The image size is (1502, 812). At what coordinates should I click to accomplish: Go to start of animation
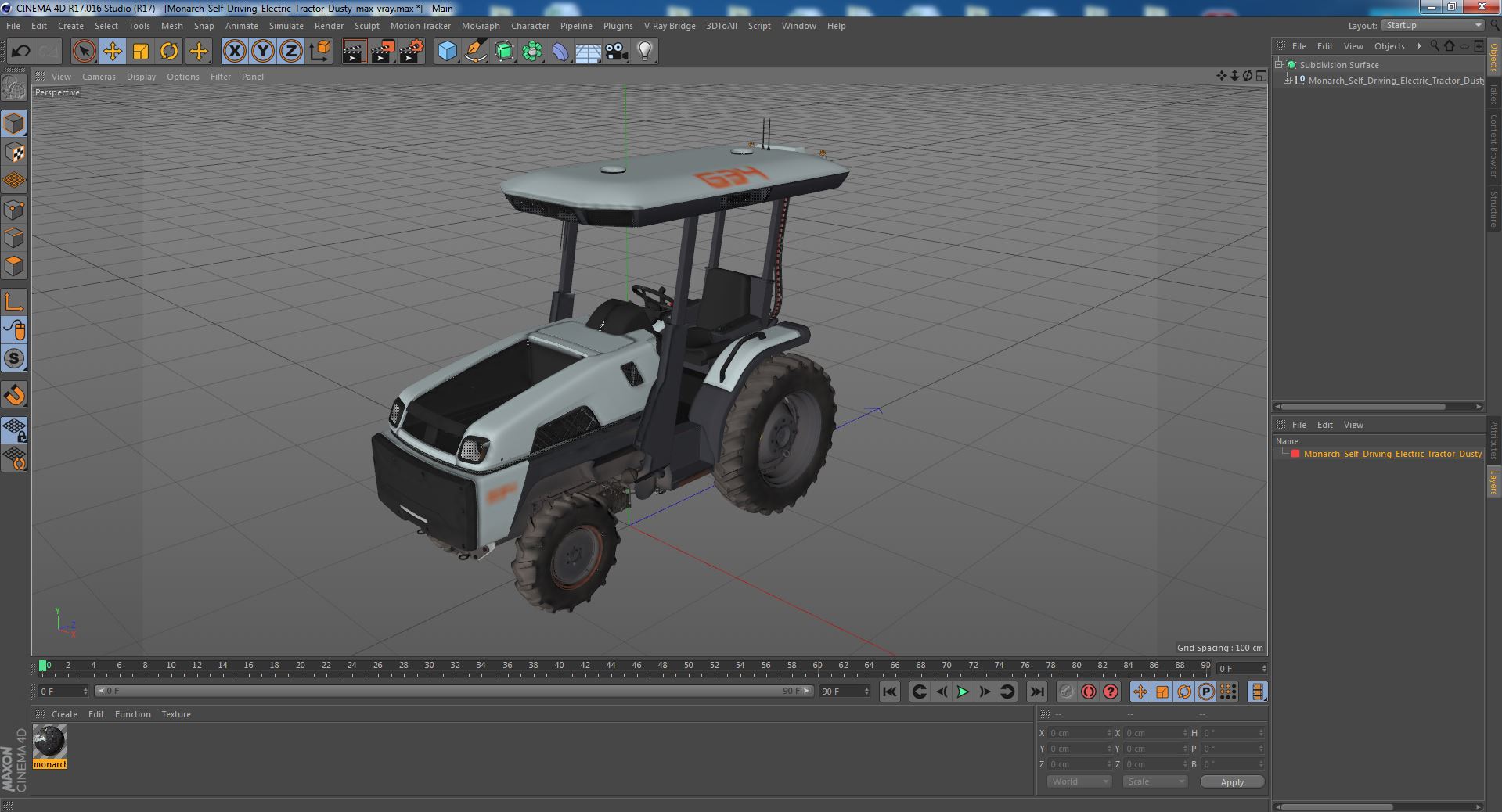point(889,692)
